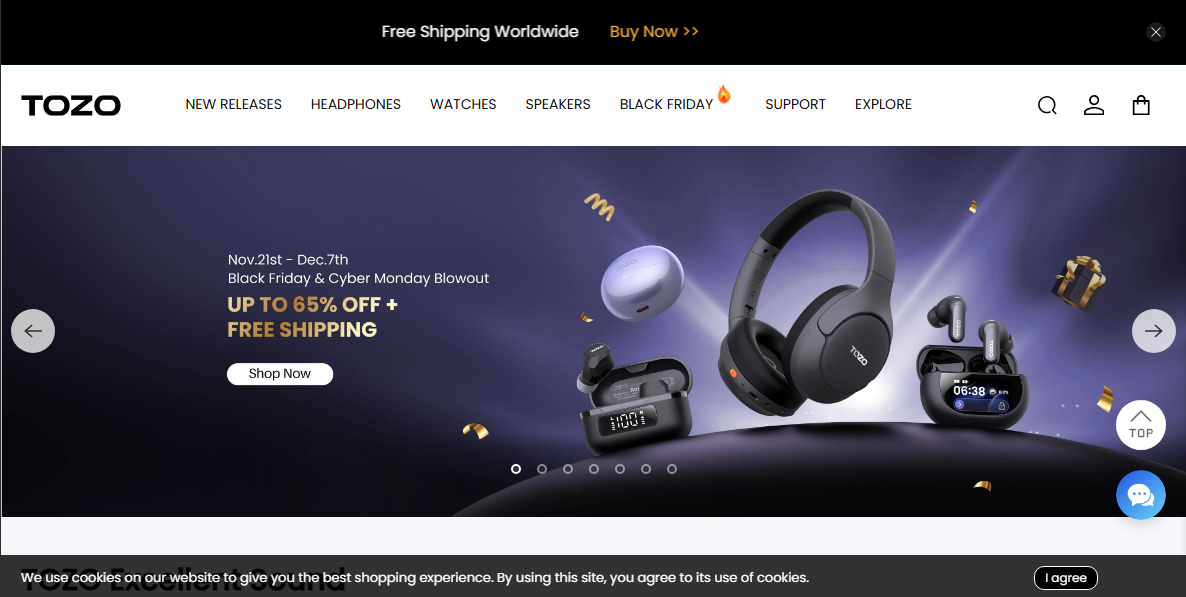Open the shopping bag cart icon

click(1141, 105)
